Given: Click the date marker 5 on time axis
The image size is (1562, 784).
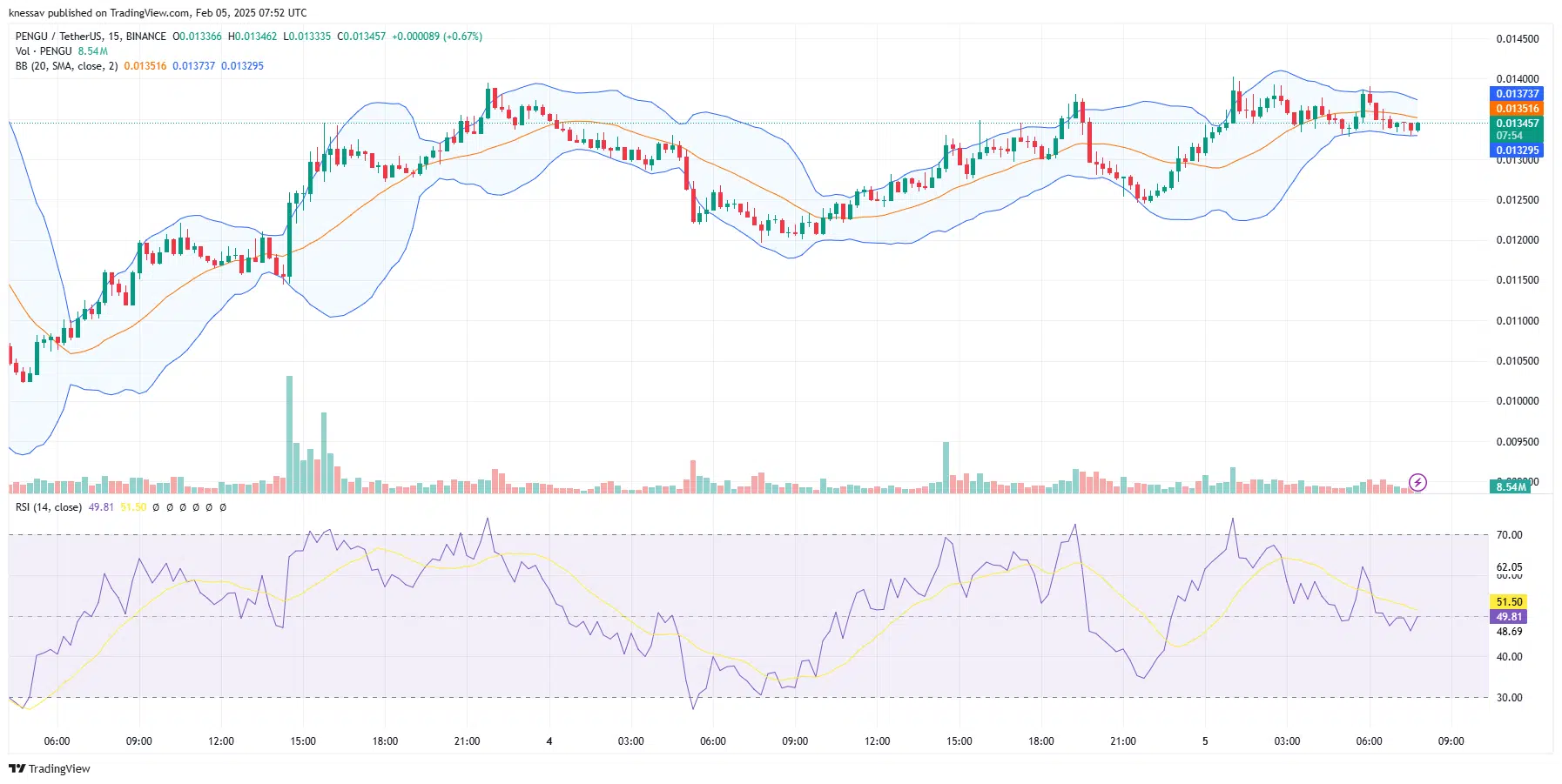Looking at the screenshot, I should coord(1205,741).
